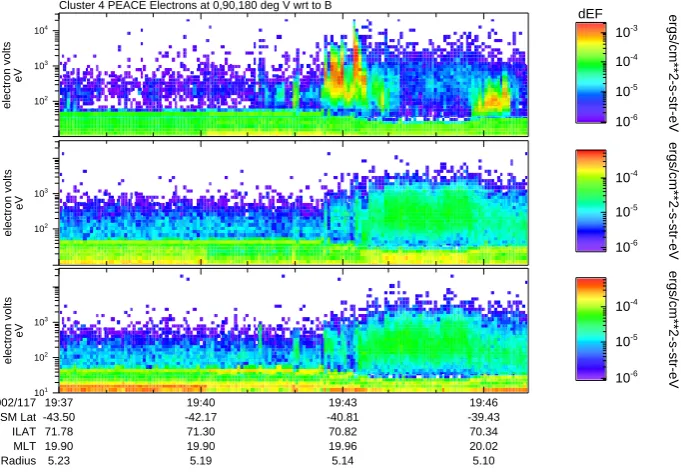The height and width of the screenshot is (472, 681).
Task: Click the ILAT value '70.82'
Action: click(x=343, y=432)
